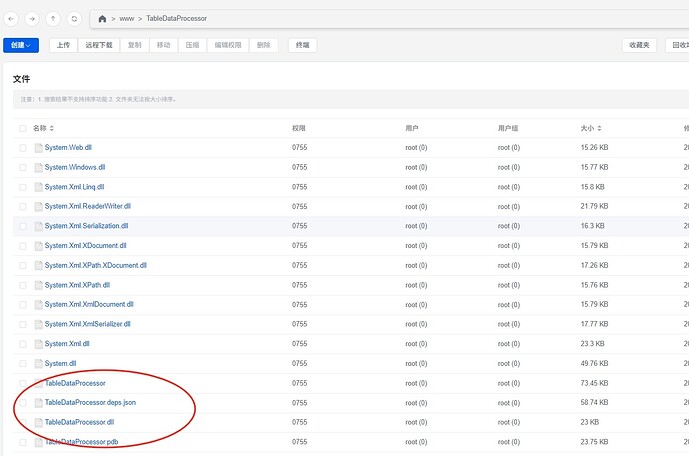Check the box for System.Xml.XmlDocument.dll
The width and height of the screenshot is (689, 456).
[22, 305]
